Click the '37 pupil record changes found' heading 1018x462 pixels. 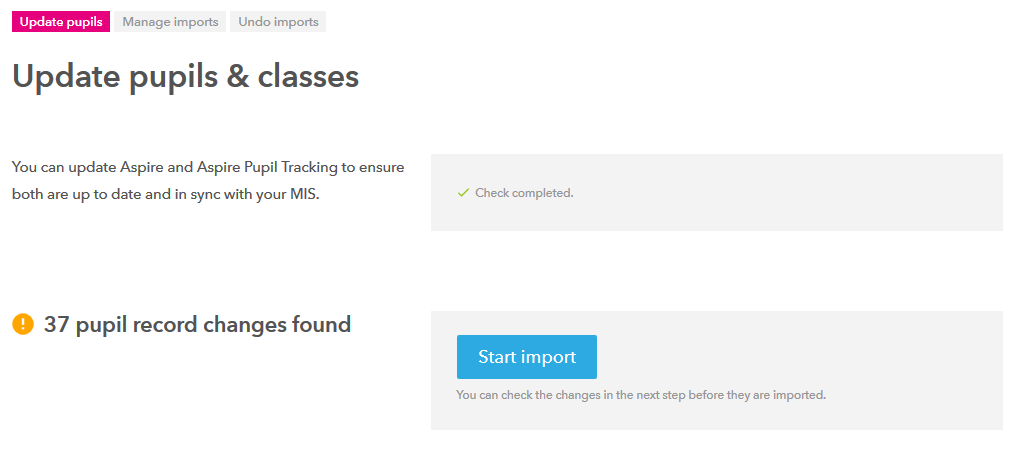(197, 324)
